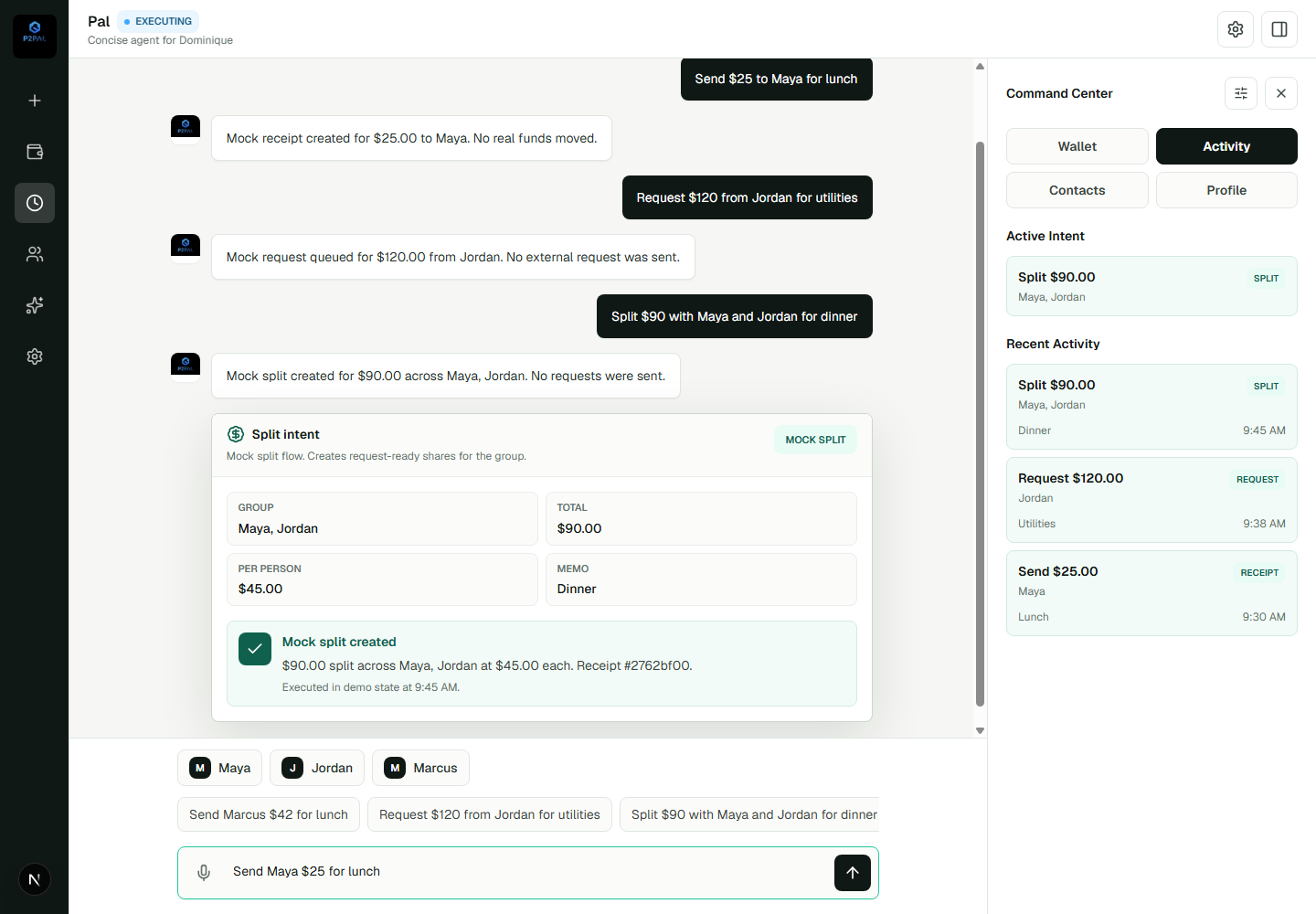
Task: Click the Command Center heading
Action: [x=1059, y=93]
